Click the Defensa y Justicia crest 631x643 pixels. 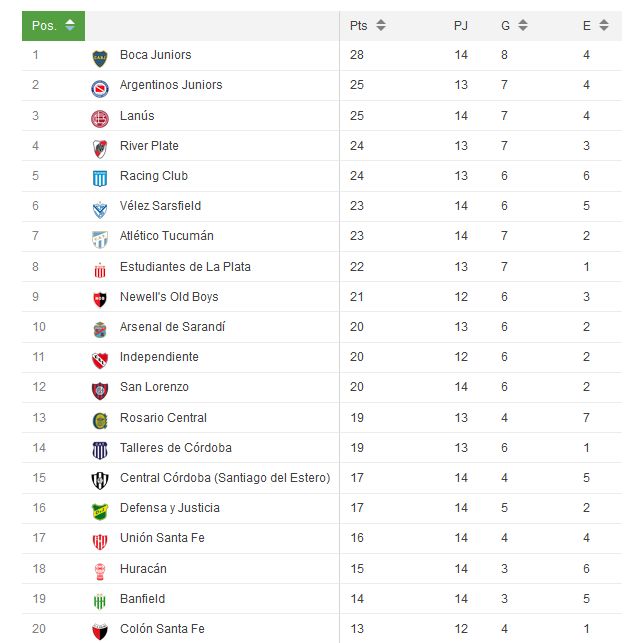tap(100, 511)
